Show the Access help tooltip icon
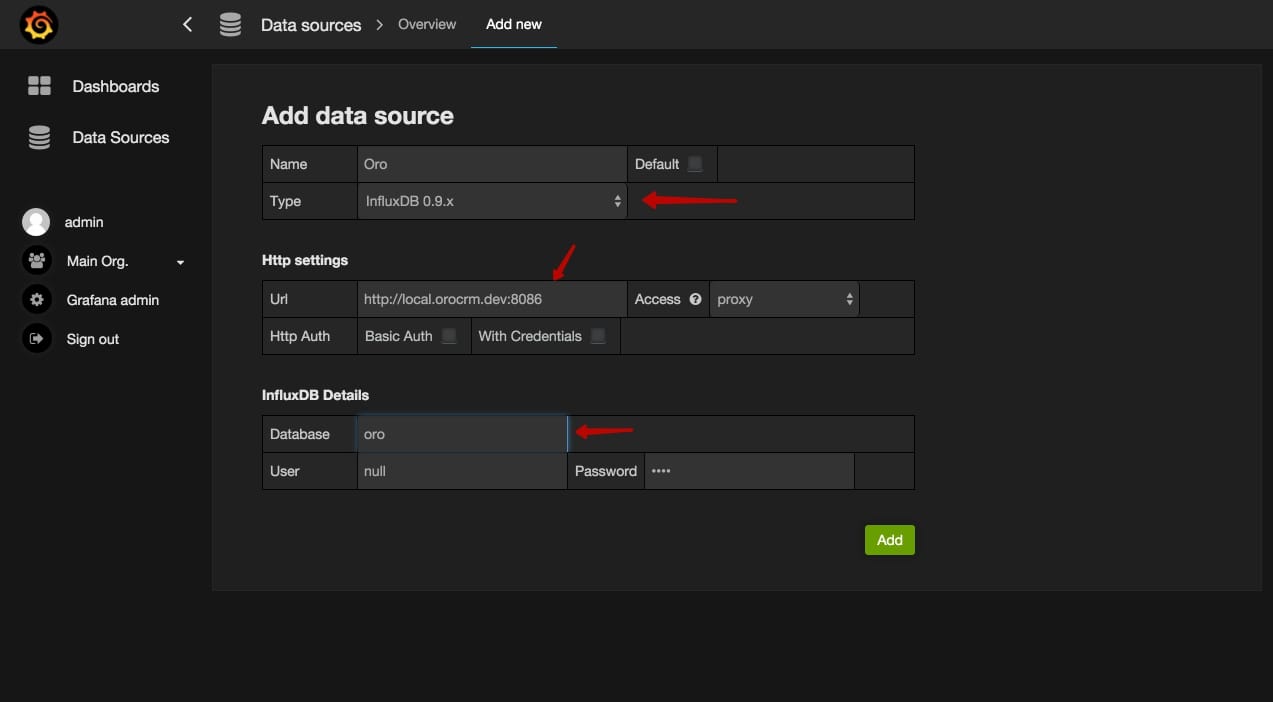This screenshot has height=702, width=1273. [695, 299]
